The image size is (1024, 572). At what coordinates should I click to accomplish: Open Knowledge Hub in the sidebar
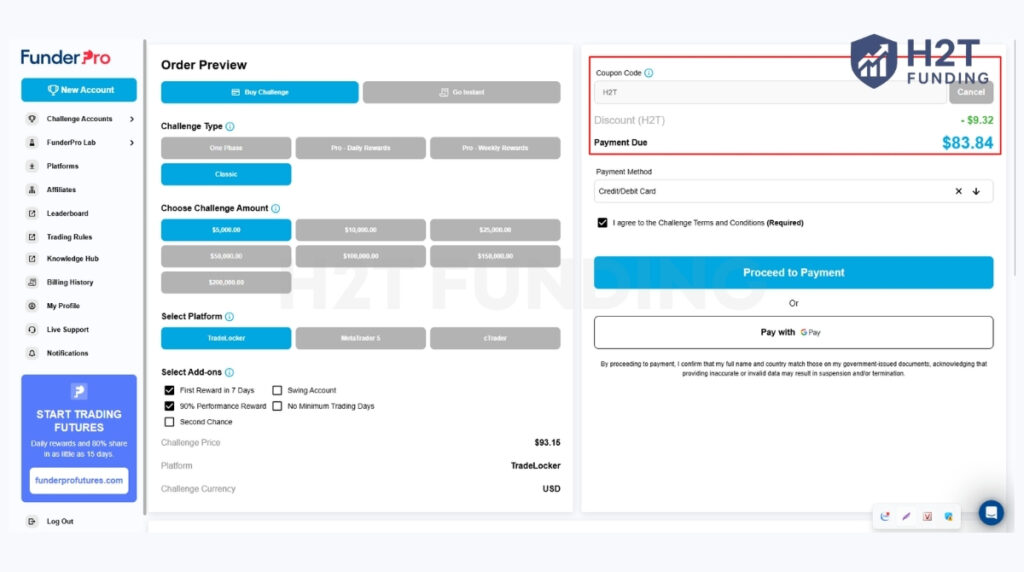[x=72, y=259]
